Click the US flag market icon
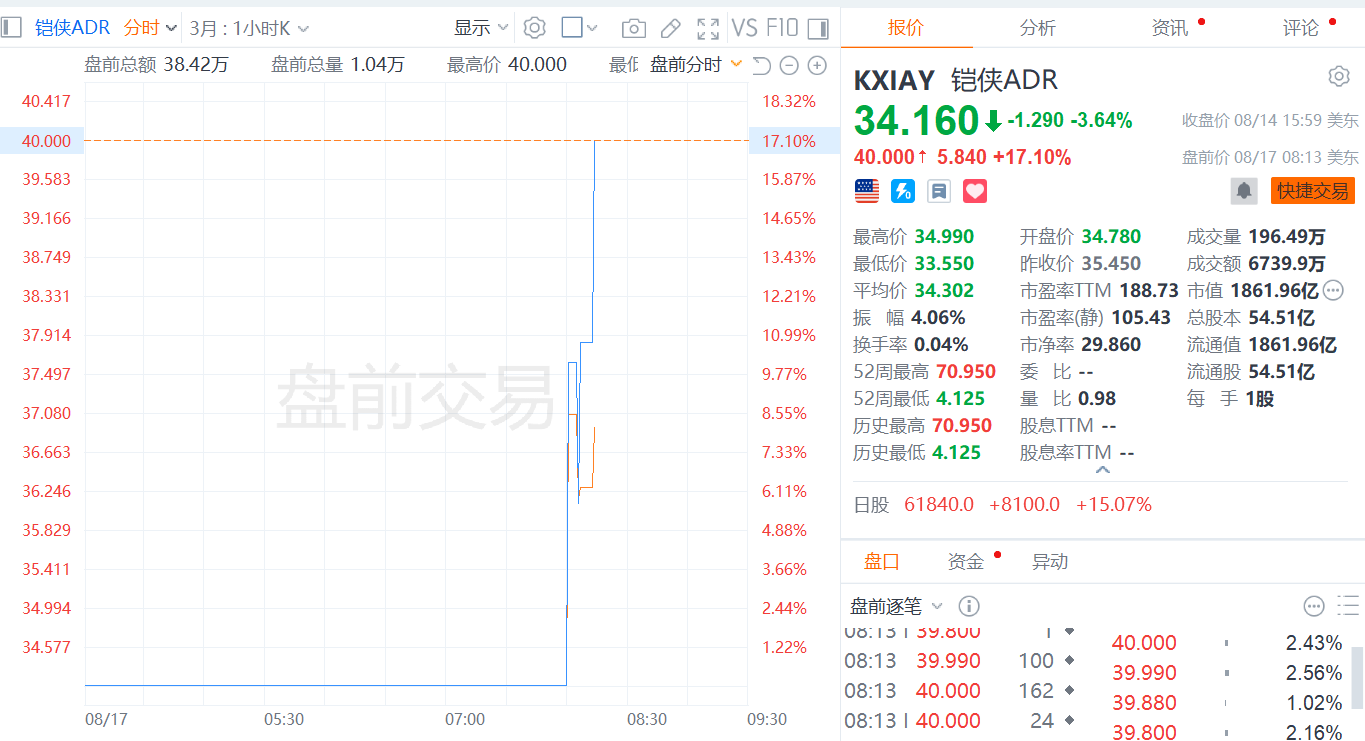Screen dimensions: 1365x741 [867, 191]
